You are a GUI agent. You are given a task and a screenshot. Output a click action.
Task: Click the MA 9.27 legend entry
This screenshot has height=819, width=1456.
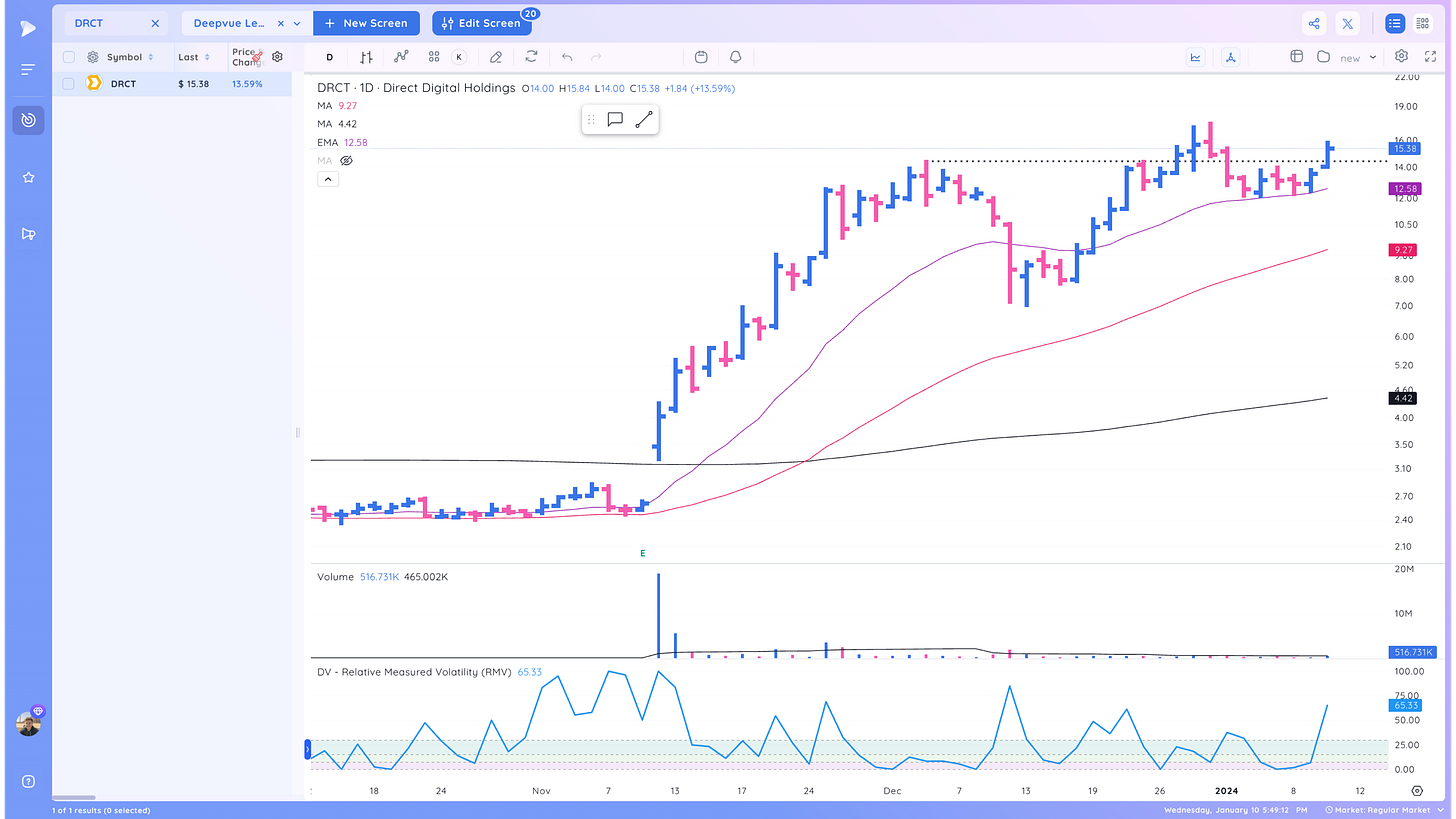(336, 106)
